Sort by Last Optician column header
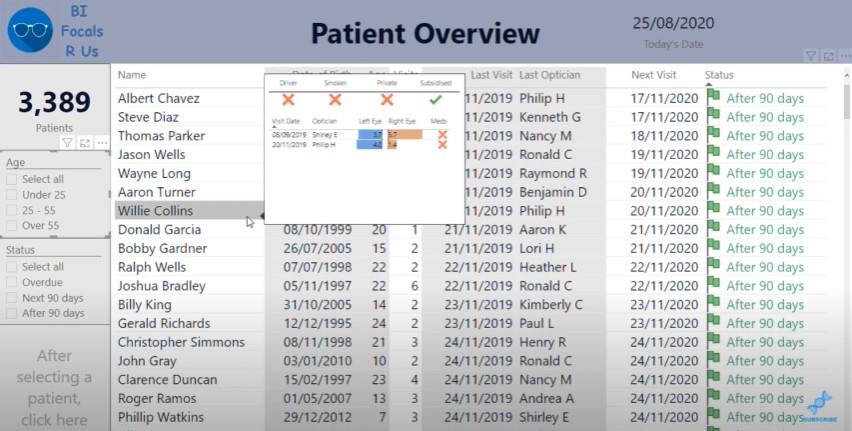 point(549,75)
